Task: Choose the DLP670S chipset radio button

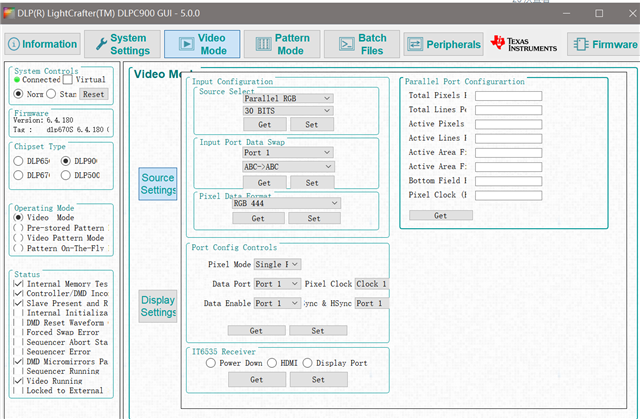Action: [x=18, y=175]
